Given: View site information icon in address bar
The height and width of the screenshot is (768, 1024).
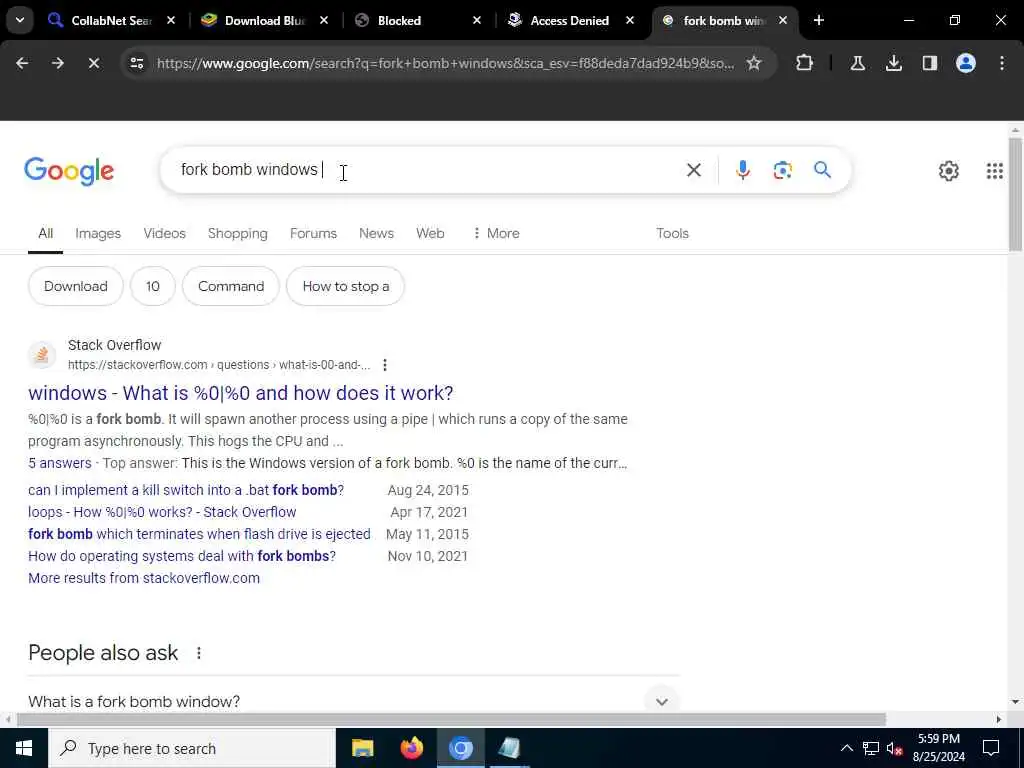Looking at the screenshot, I should [x=136, y=63].
